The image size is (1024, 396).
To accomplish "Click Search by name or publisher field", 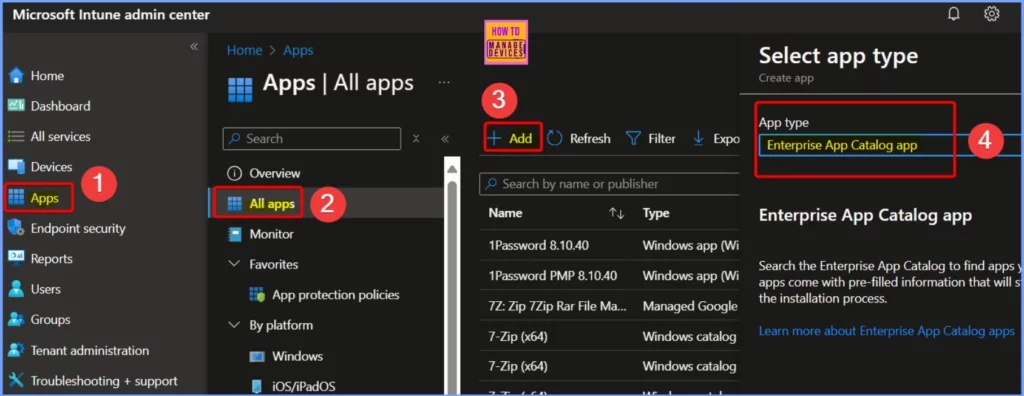I will click(x=609, y=184).
